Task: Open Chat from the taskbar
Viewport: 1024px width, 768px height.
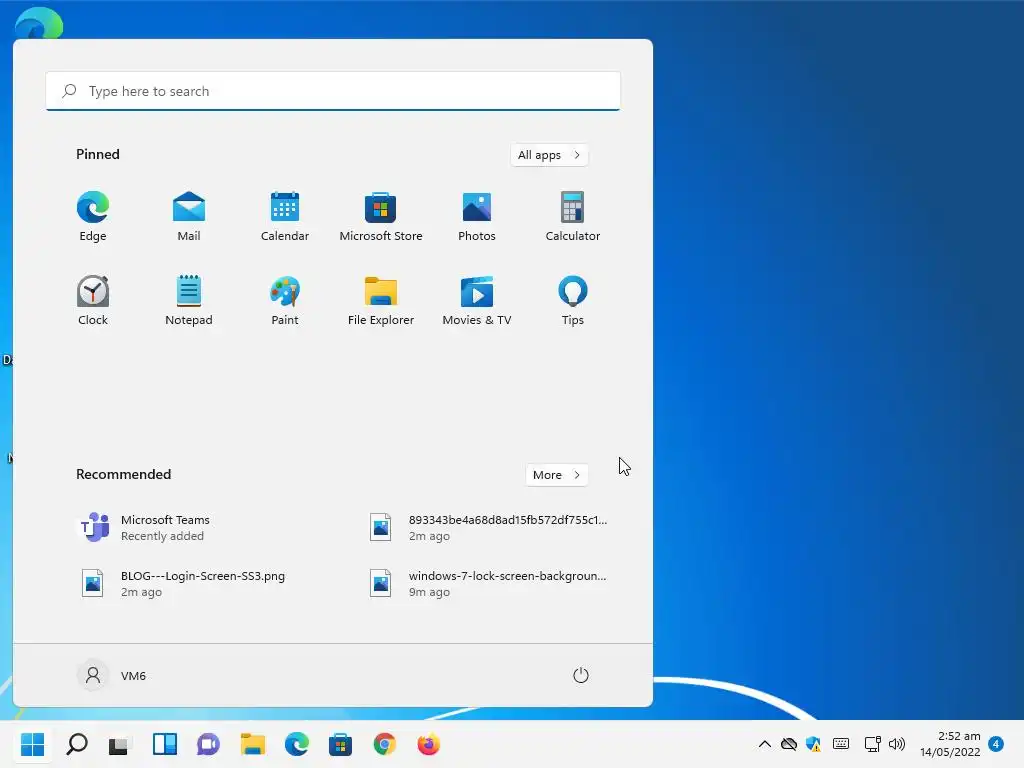Action: 208,744
